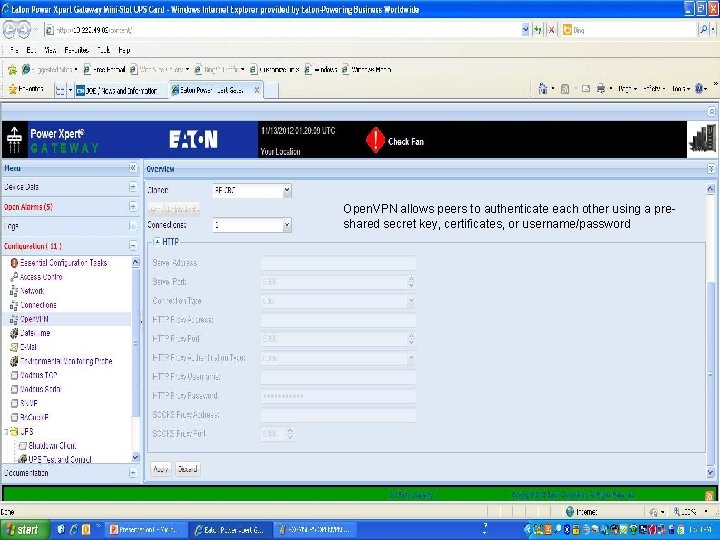Open the Connection Type dropdown
The height and width of the screenshot is (540, 720).
pos(411,301)
